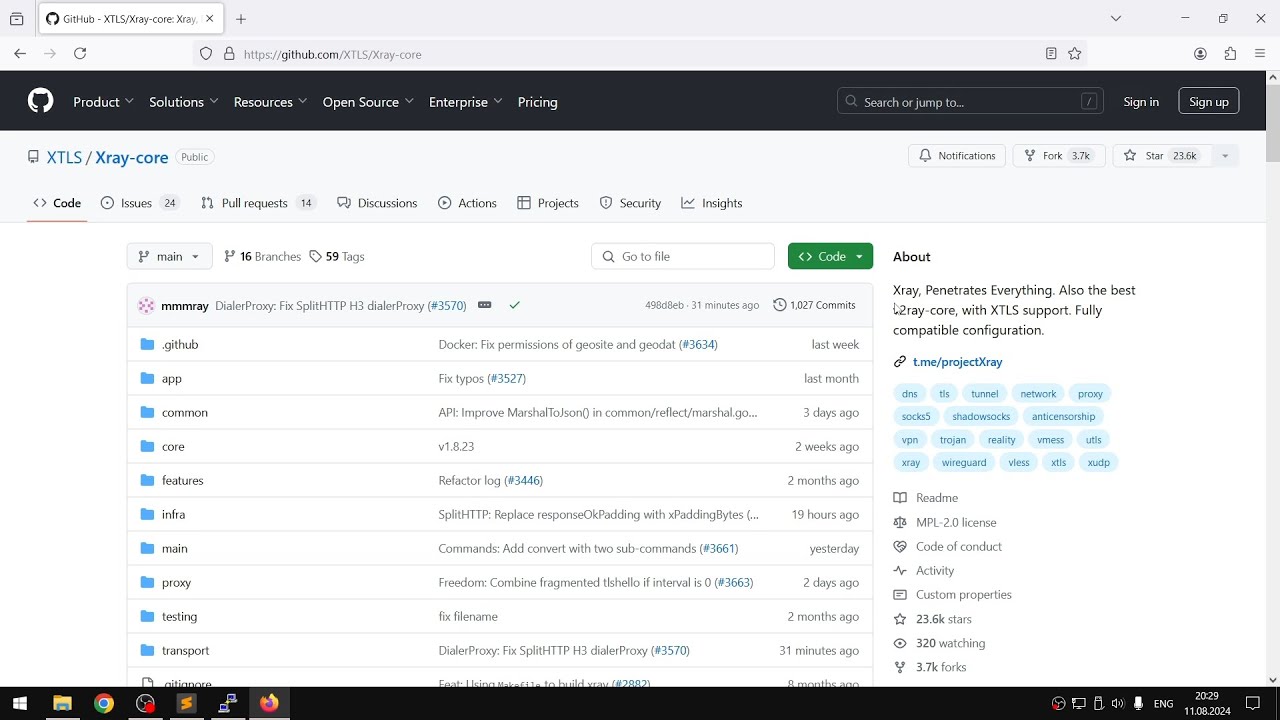Switch to the Projects tab
1280x720 pixels.
click(x=548, y=203)
